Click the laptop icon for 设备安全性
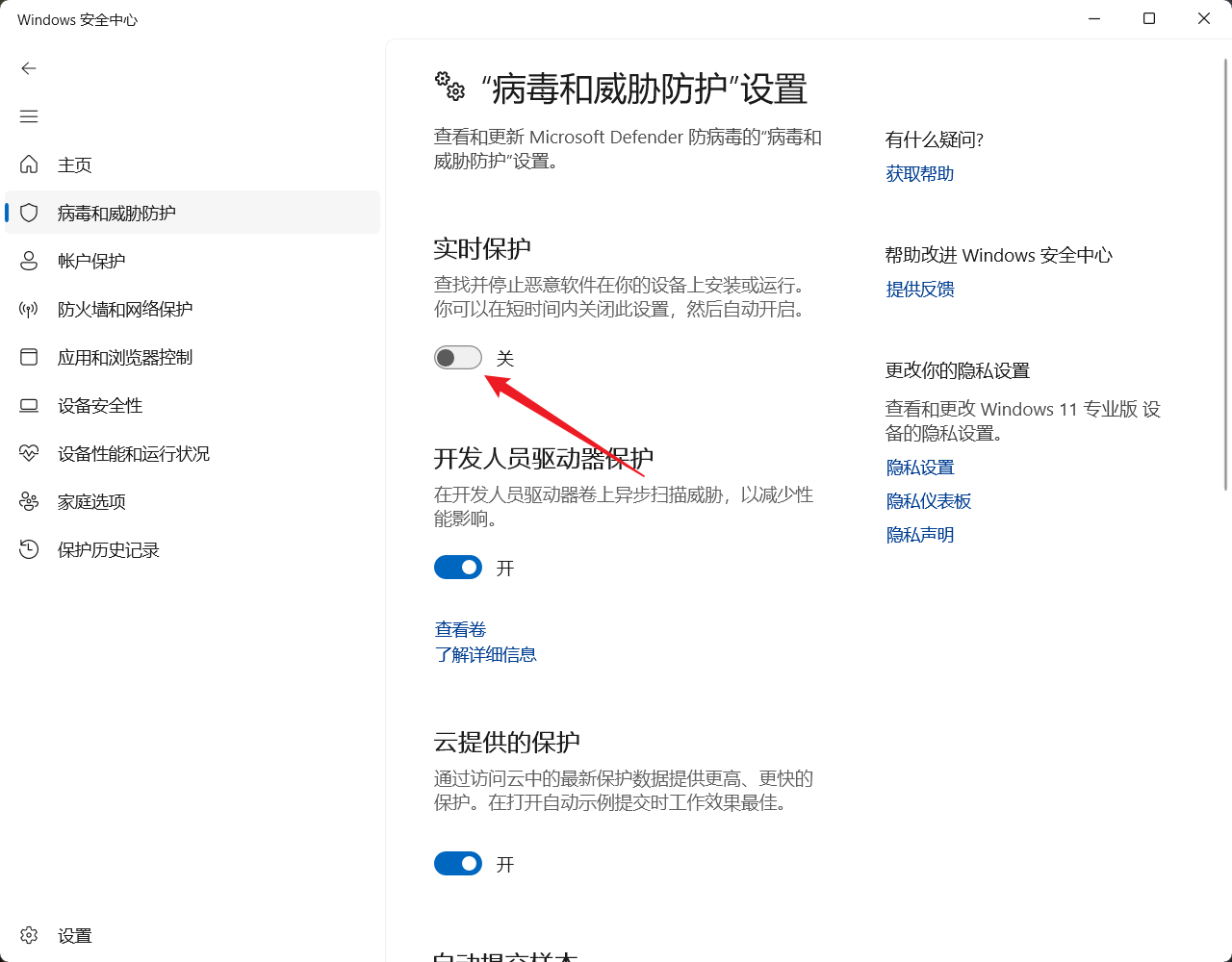Viewport: 1232px width, 962px height. 29,405
